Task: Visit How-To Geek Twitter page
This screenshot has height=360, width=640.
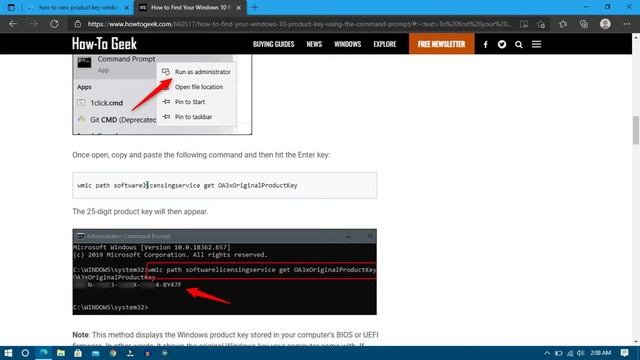Action: [x=502, y=44]
